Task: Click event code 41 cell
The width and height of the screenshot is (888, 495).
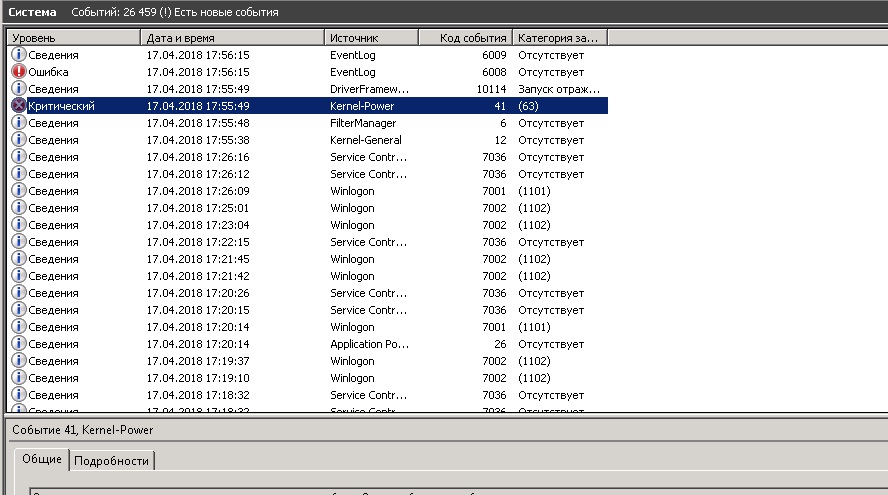Action: tap(500, 106)
